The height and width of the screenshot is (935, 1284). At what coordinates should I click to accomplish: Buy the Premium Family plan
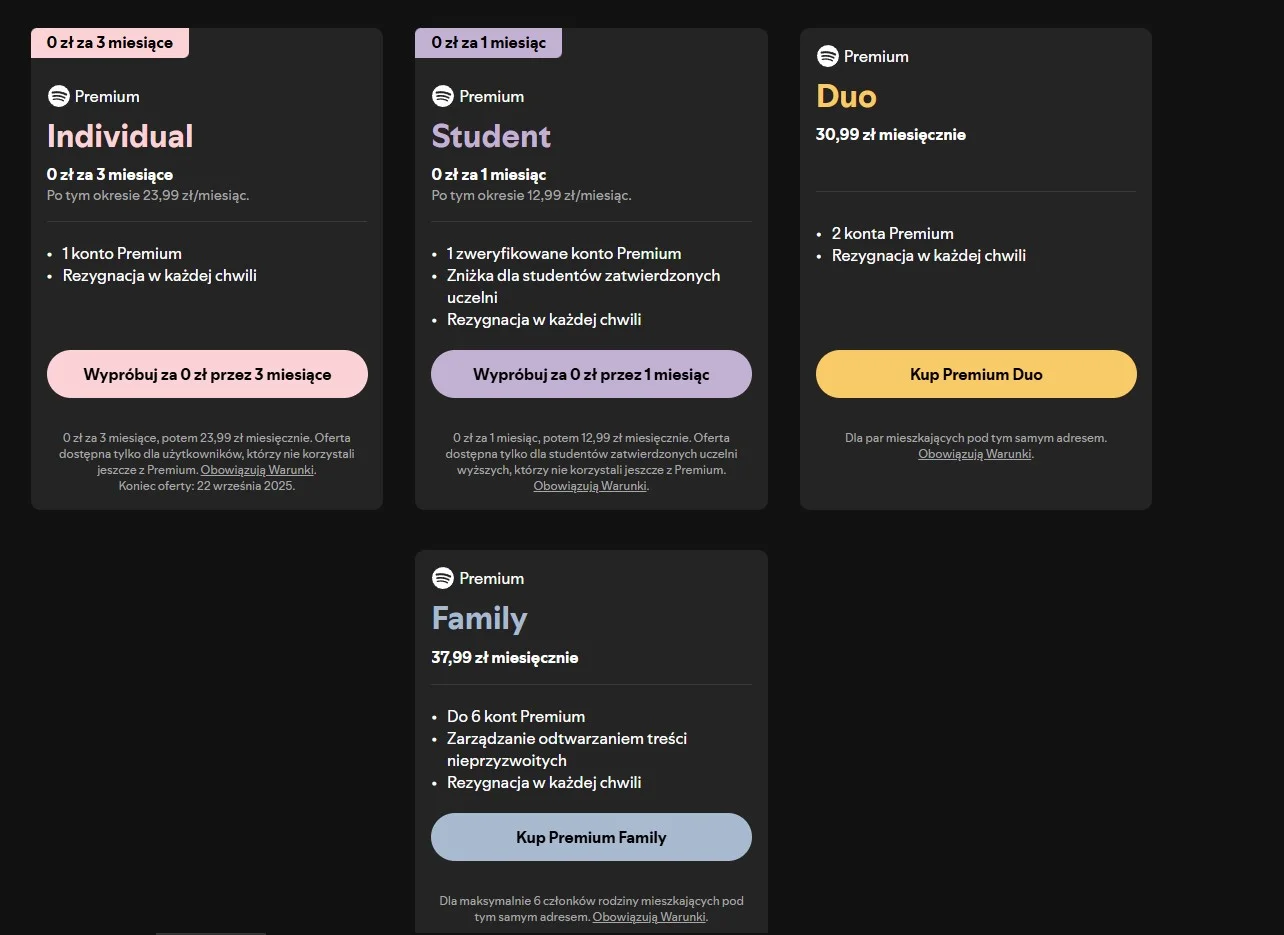pyautogui.click(x=591, y=837)
